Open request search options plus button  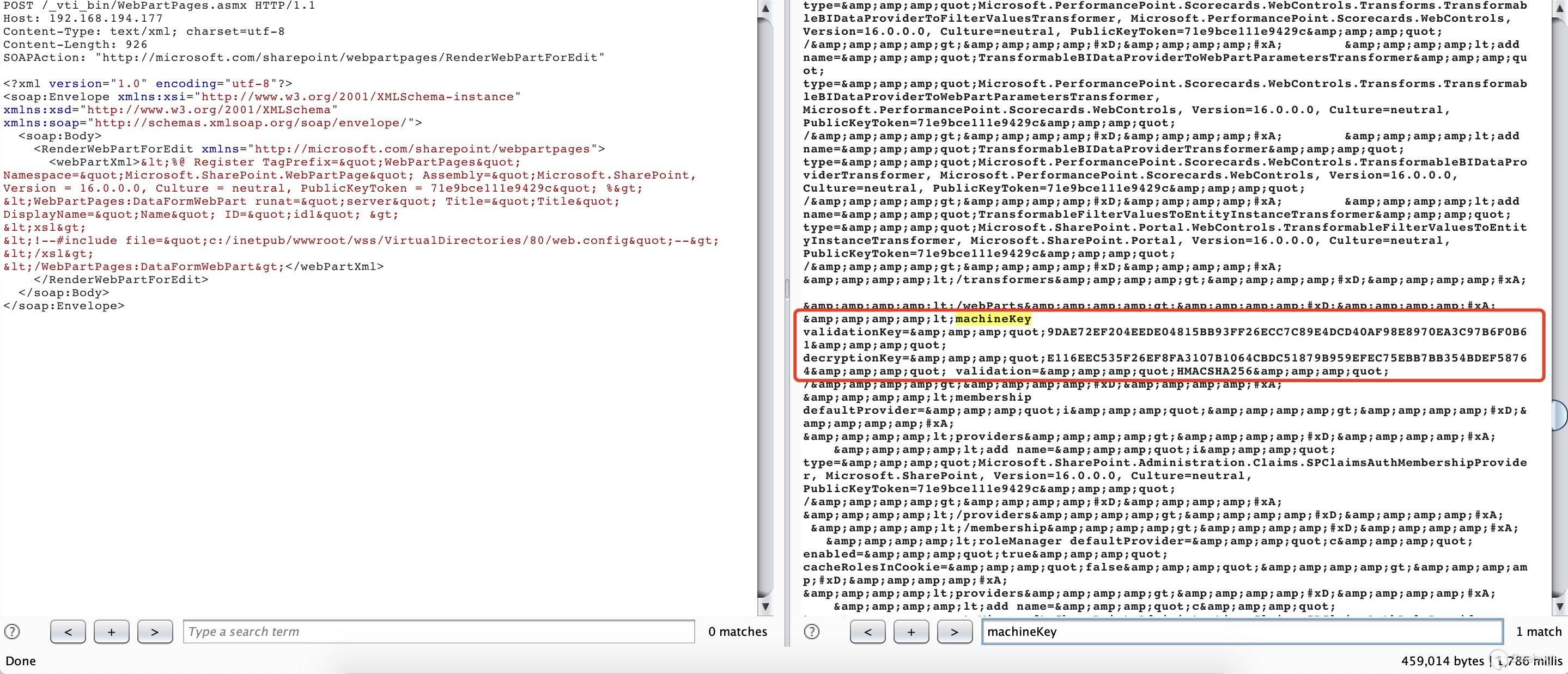[111, 632]
